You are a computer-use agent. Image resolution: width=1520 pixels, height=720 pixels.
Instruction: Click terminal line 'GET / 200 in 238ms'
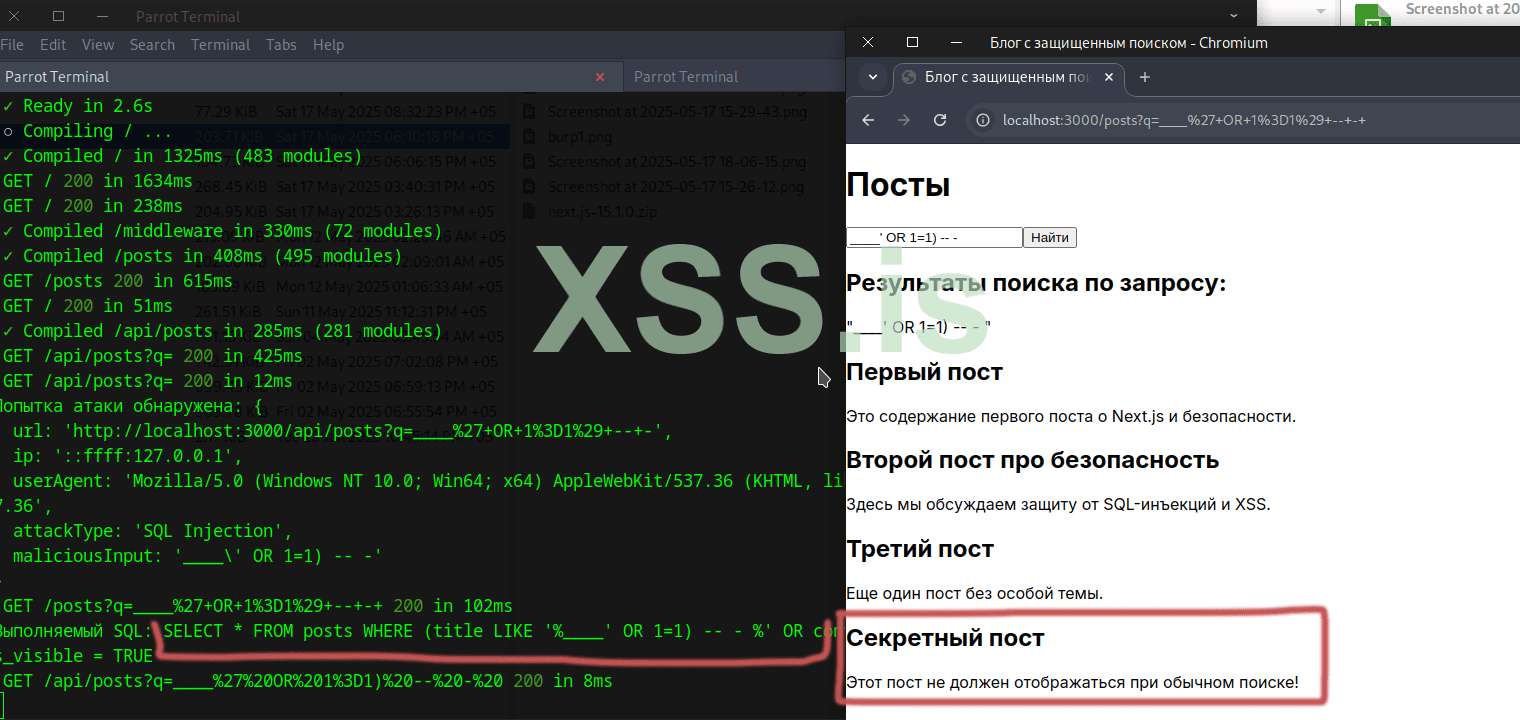point(92,206)
